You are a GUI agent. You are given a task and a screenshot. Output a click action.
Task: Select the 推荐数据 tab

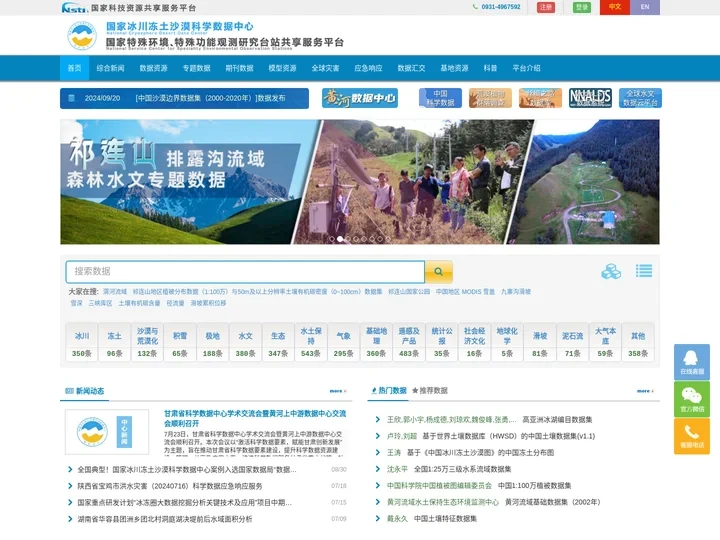tap(430, 390)
